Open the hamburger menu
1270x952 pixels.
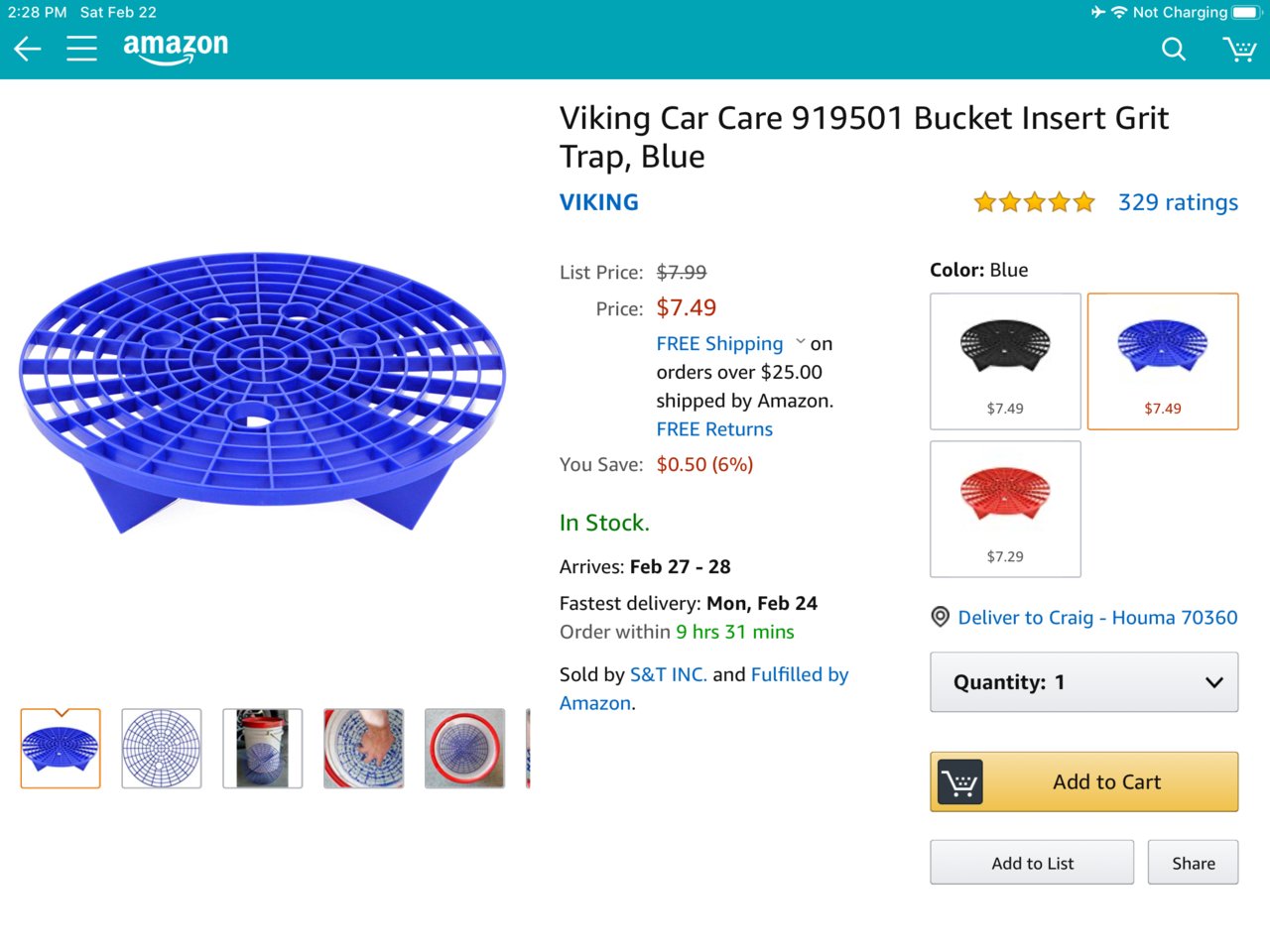[x=82, y=49]
